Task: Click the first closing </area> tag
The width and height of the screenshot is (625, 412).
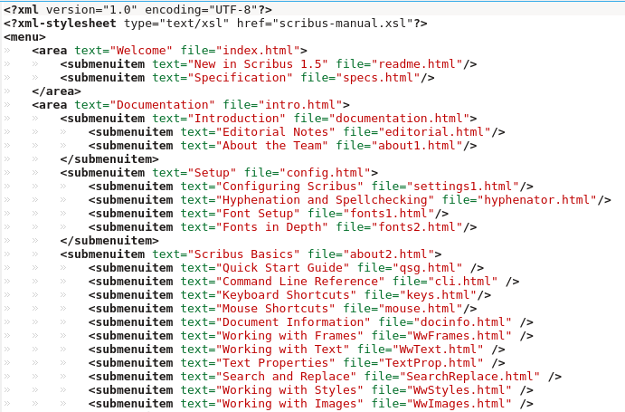Action: coord(56,91)
